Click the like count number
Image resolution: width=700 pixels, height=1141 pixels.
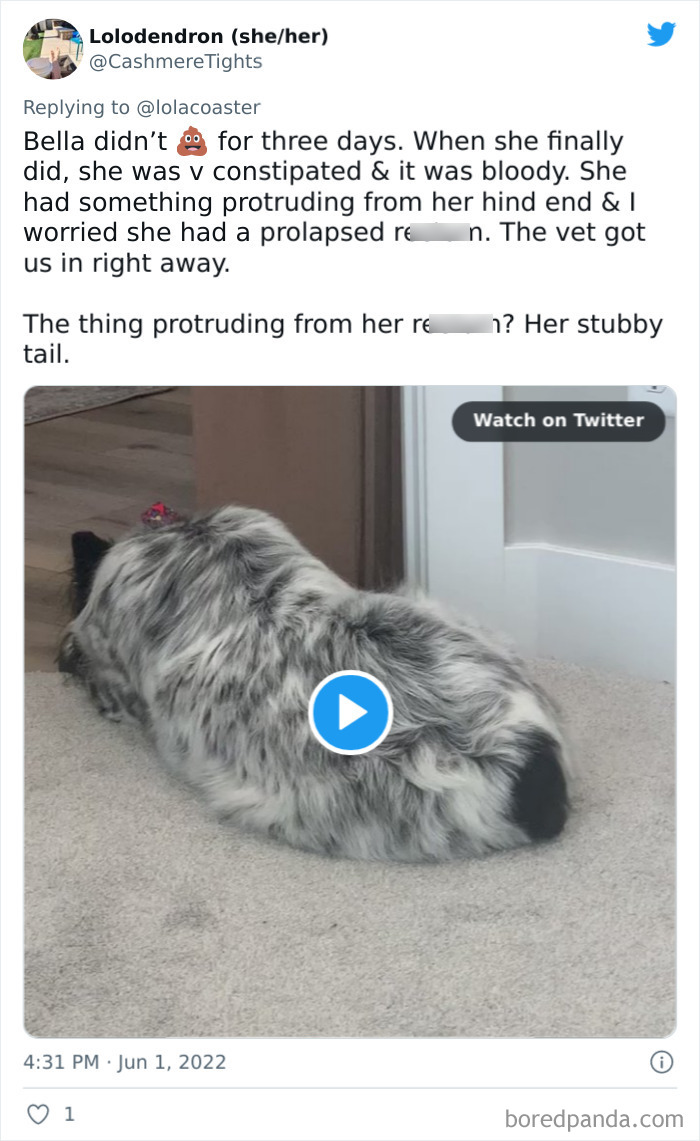point(69,1114)
